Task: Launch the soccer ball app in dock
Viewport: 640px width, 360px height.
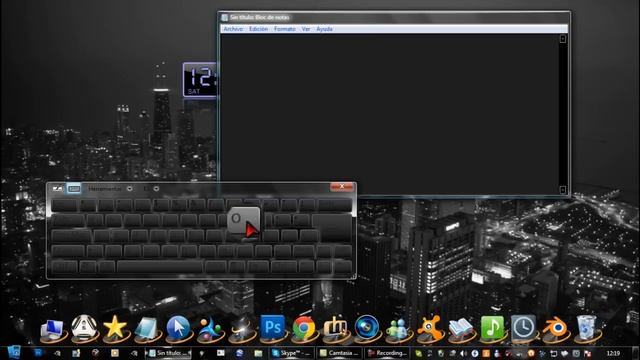Action: (84, 328)
